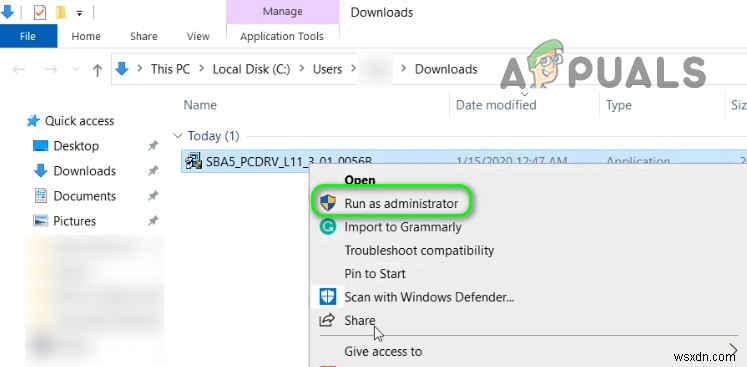
Task: Sort by the Name column header
Action: pyautogui.click(x=200, y=105)
